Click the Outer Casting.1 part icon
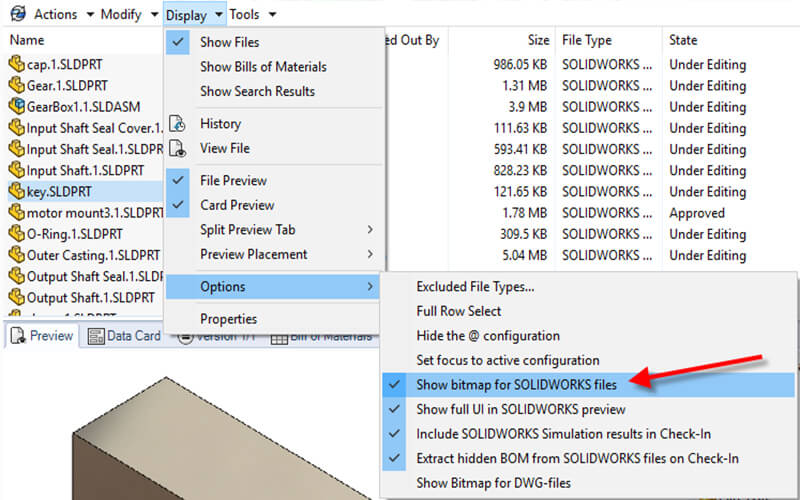800x500 pixels. 16,255
